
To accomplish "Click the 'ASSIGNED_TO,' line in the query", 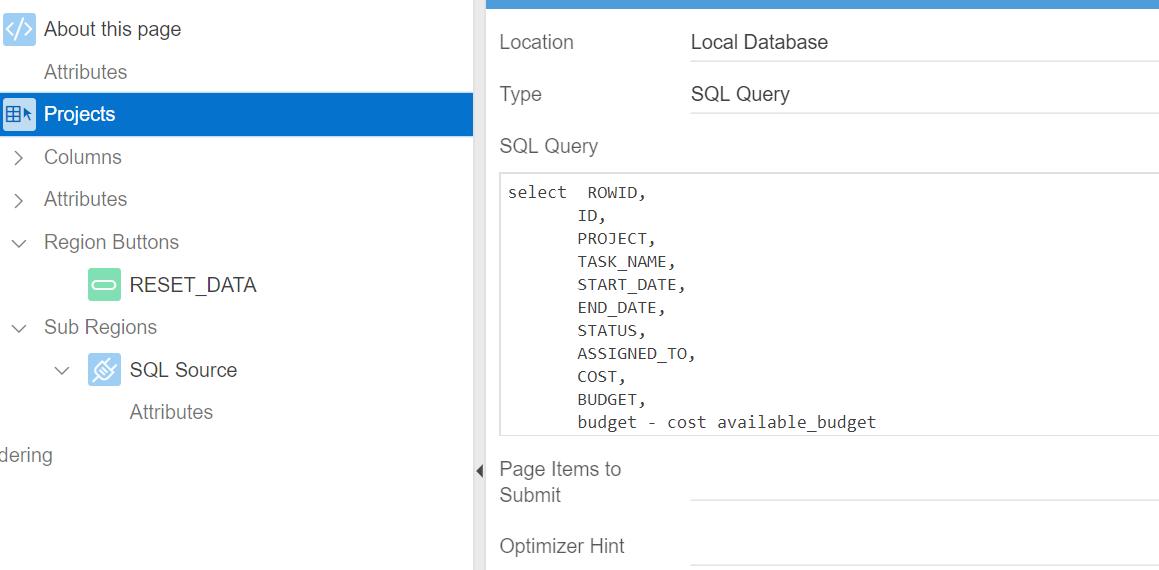I will pos(637,354).
